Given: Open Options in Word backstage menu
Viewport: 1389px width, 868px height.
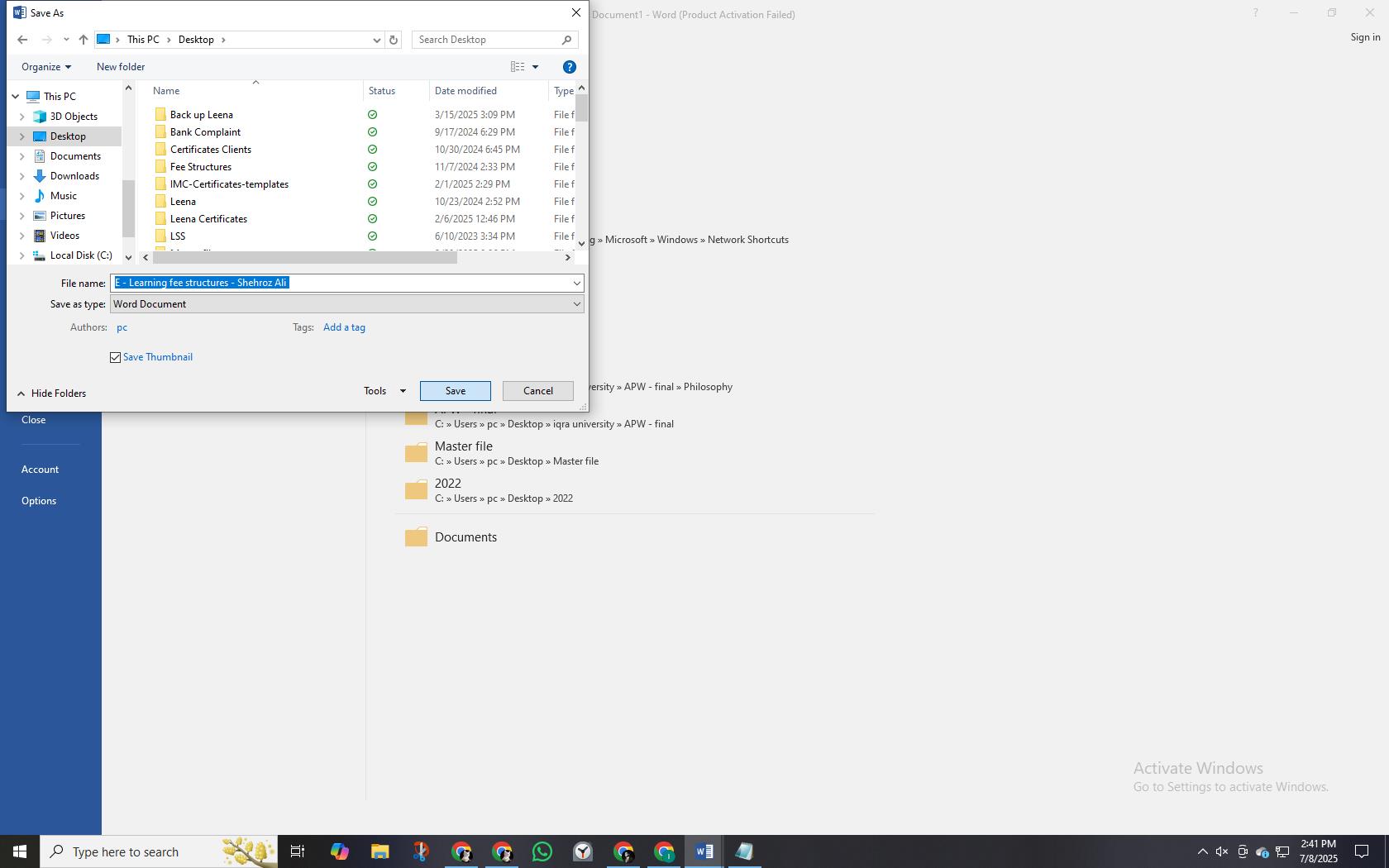Looking at the screenshot, I should [x=39, y=501].
